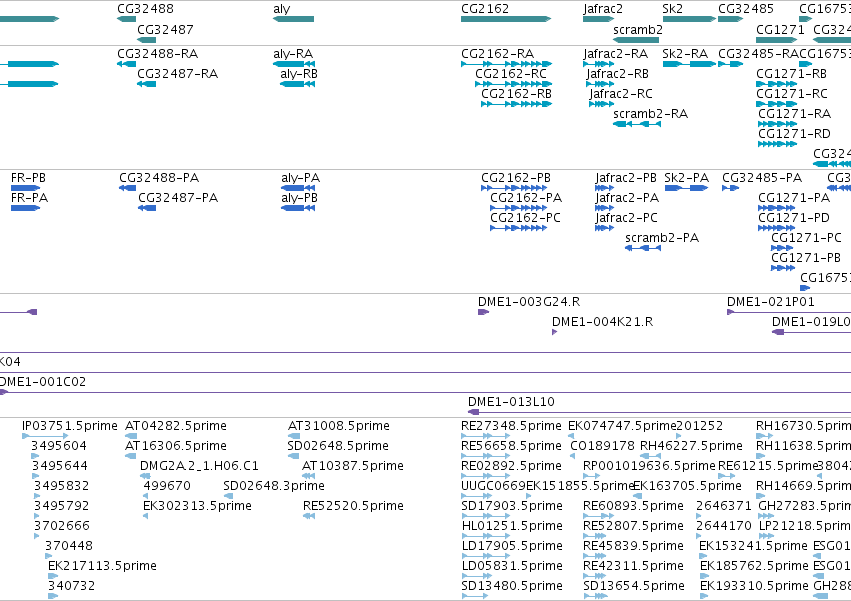Click the CG32485 gene label
Image resolution: width=851 pixels, height=601 pixels.
746,9
